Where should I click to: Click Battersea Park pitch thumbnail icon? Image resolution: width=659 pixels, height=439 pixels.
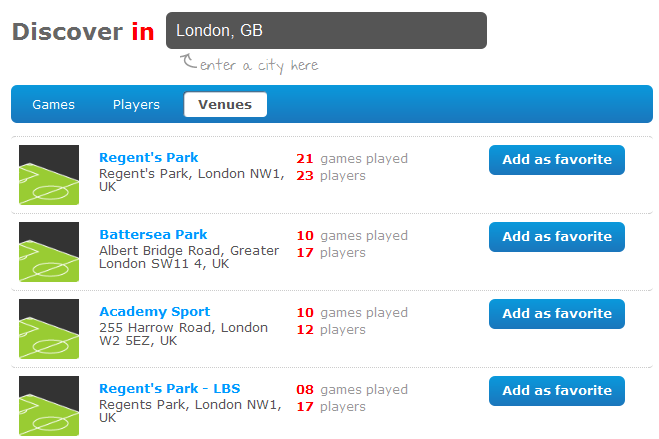pyautogui.click(x=49, y=252)
